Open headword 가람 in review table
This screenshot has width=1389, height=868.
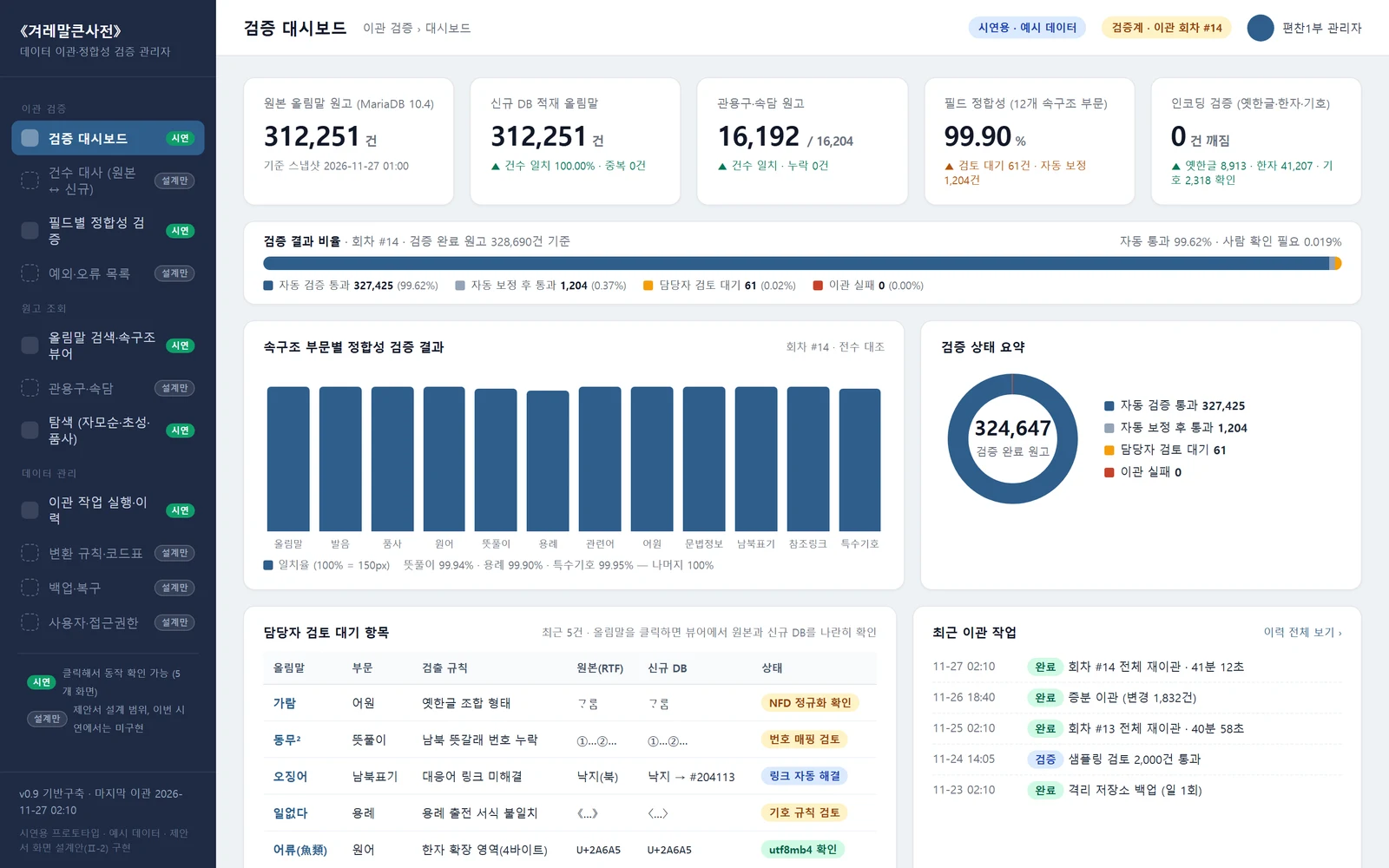pyautogui.click(x=285, y=703)
